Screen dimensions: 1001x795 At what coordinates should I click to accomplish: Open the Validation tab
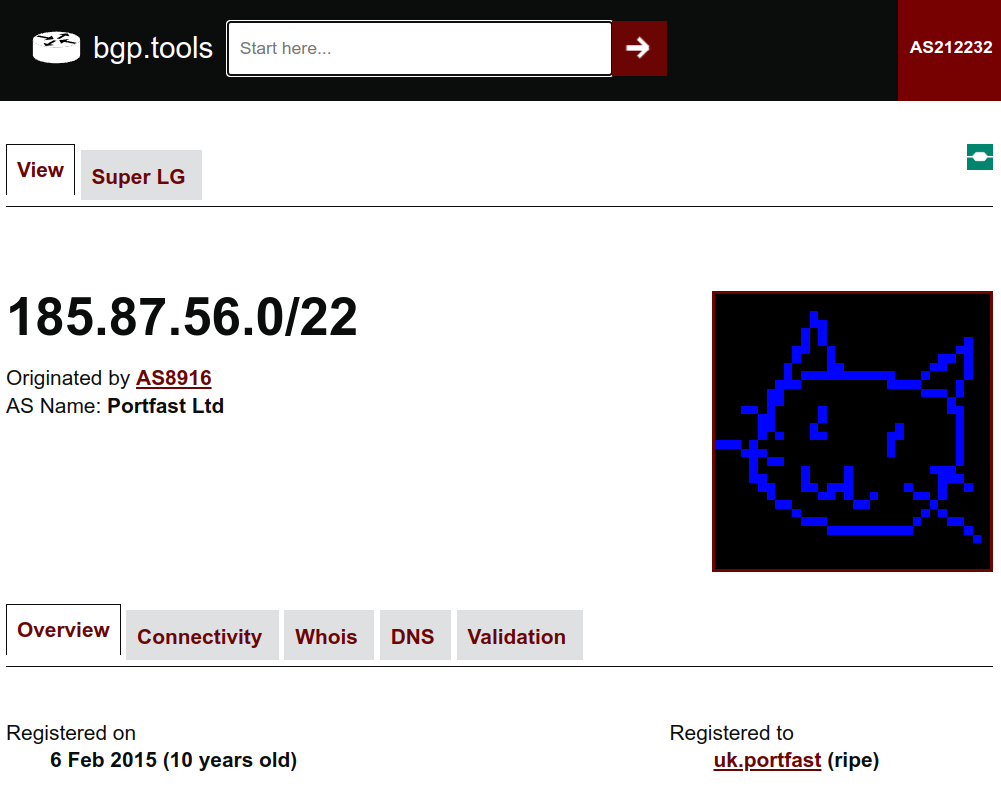pos(519,635)
